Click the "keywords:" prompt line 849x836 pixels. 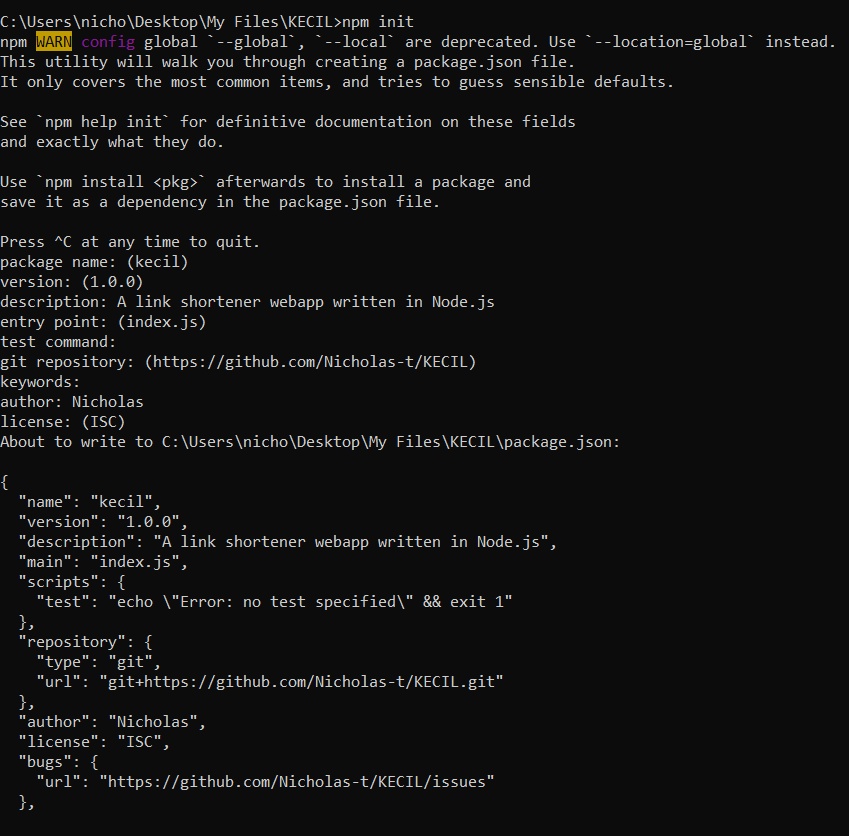(40, 382)
